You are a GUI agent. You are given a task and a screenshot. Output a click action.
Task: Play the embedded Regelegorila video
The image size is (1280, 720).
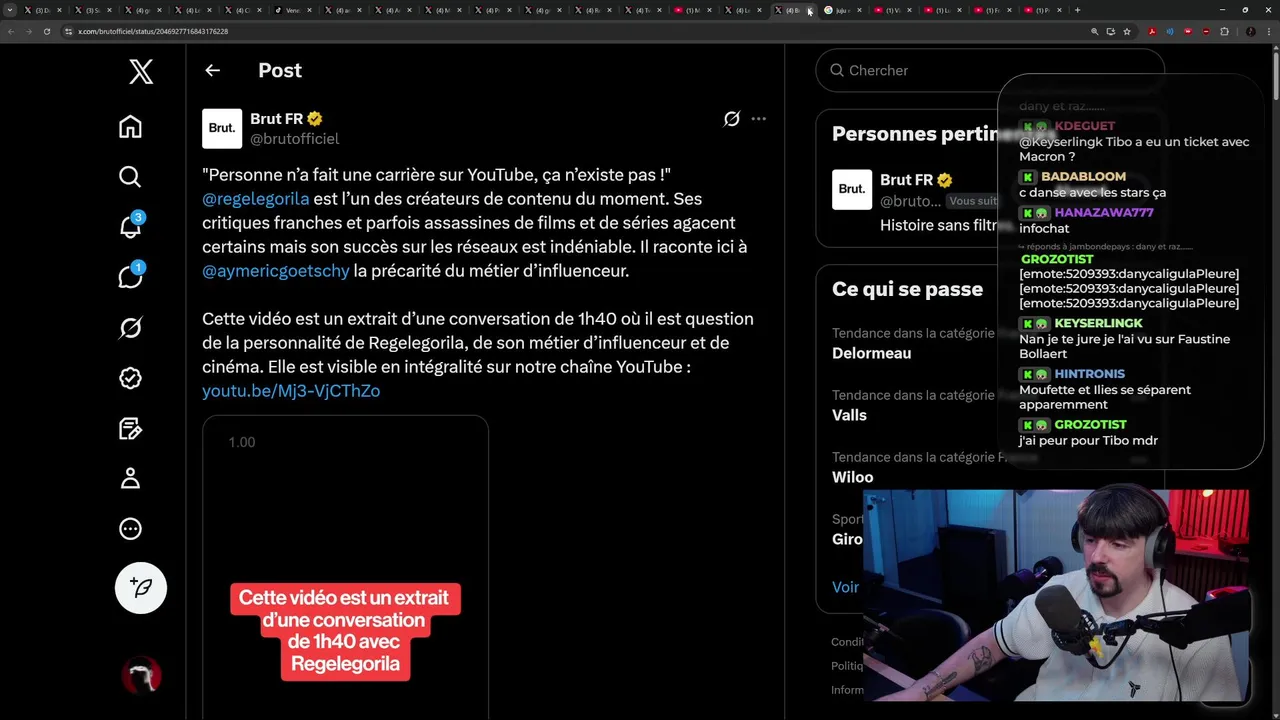point(345,568)
